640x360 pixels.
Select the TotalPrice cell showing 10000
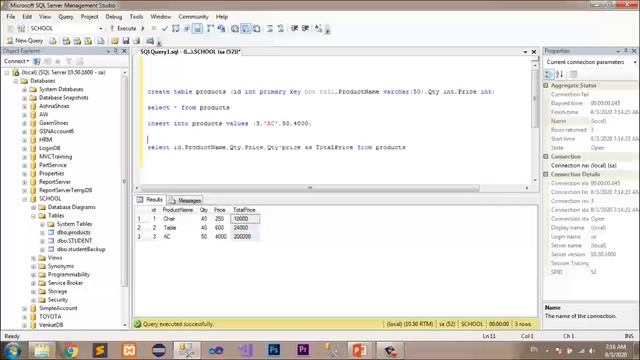coord(245,219)
